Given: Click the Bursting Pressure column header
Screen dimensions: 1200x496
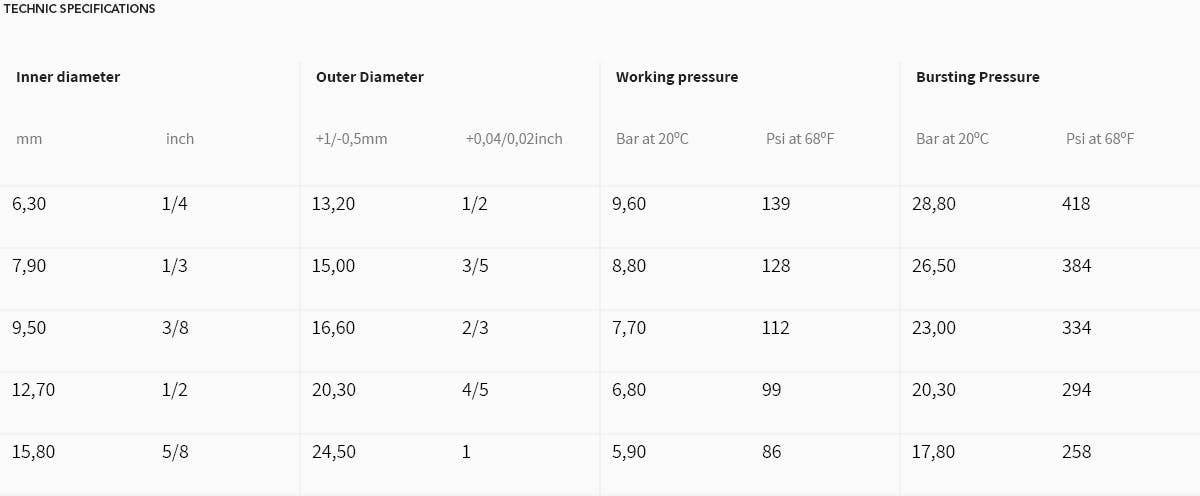Looking at the screenshot, I should click(978, 77).
